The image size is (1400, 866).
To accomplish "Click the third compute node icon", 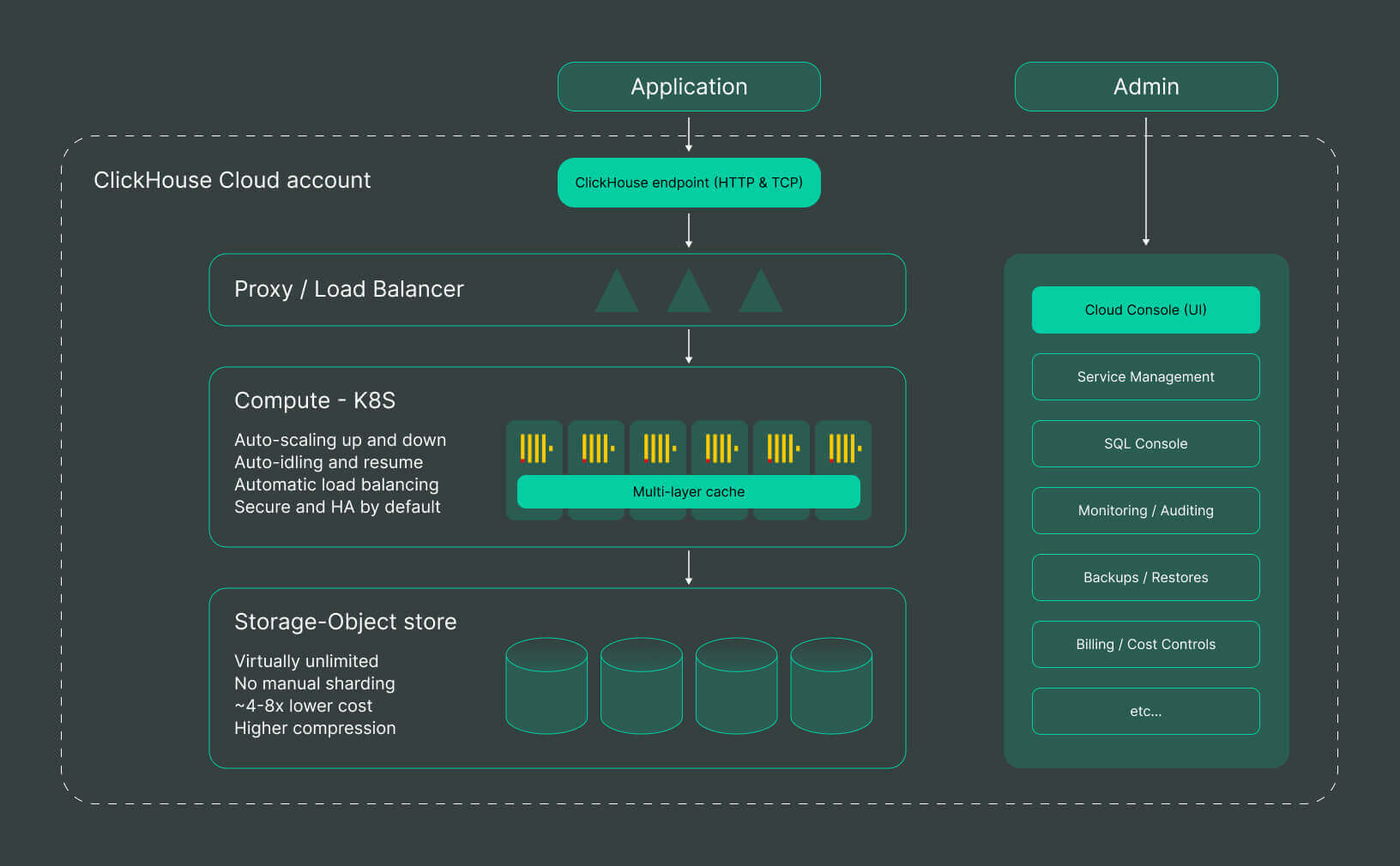I will (657, 447).
